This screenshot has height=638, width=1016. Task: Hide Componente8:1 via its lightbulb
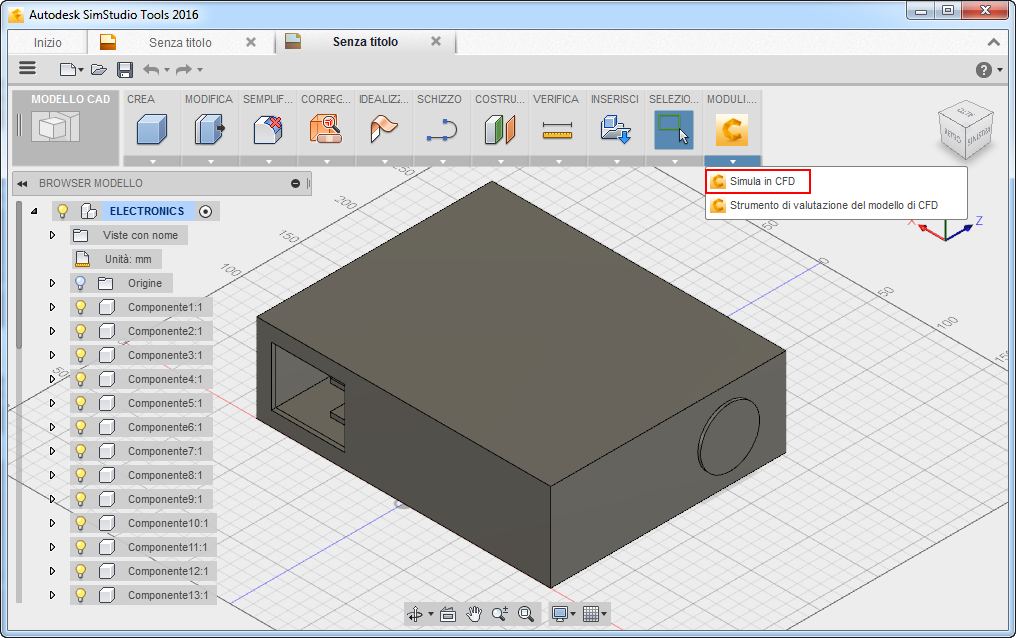[x=80, y=475]
